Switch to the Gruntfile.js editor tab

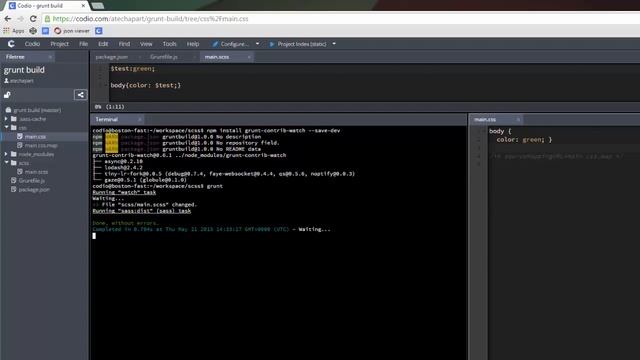tap(164, 57)
